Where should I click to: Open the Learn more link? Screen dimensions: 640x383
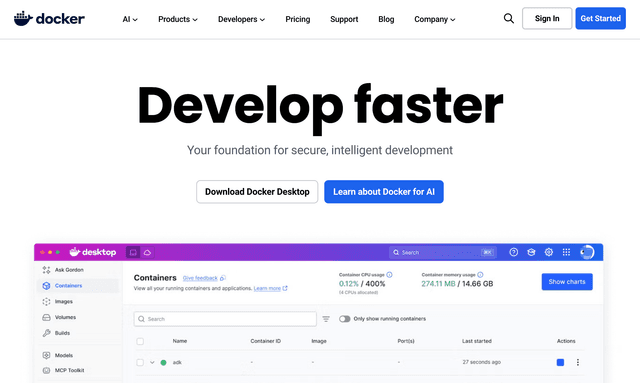pos(267,288)
